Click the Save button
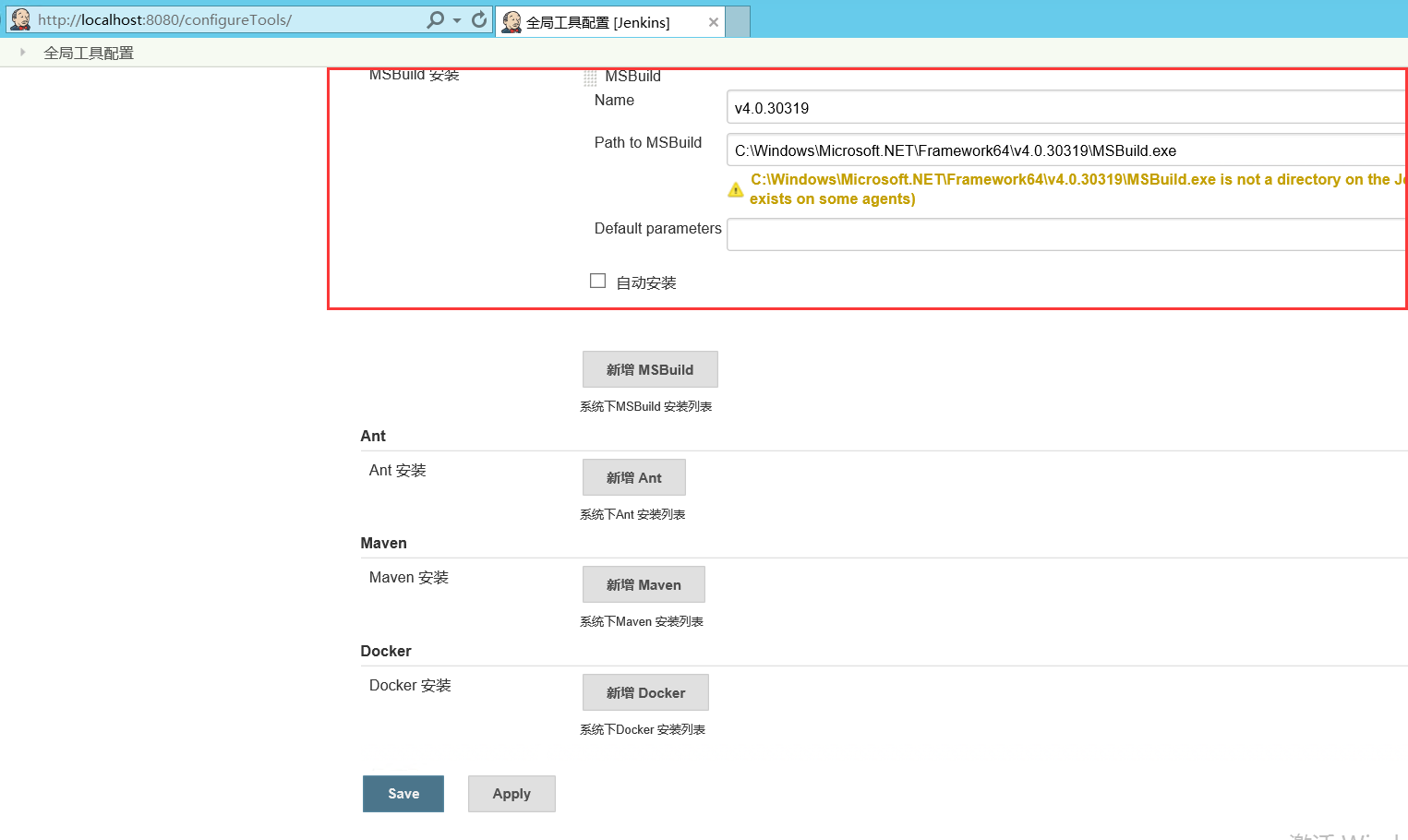 coord(403,793)
